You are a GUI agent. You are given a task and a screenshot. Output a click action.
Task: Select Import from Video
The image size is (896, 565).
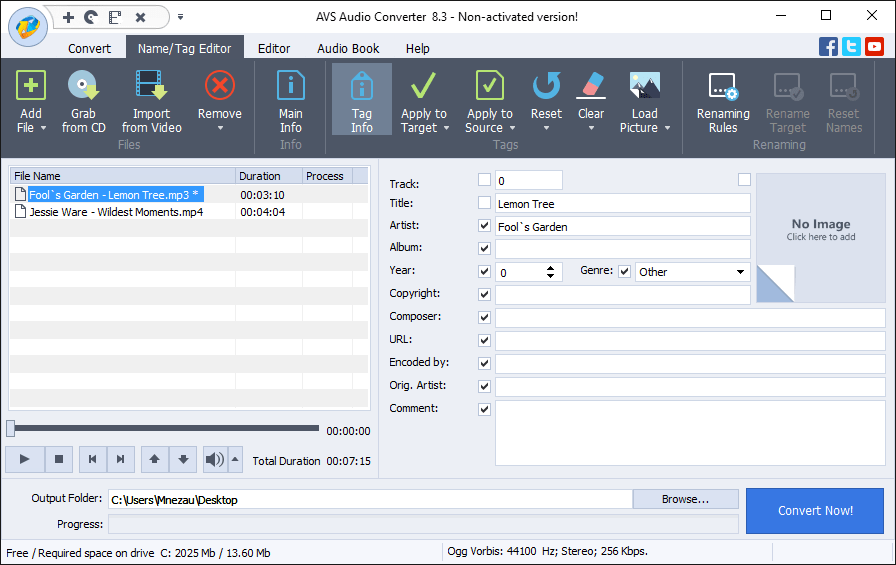tap(151, 86)
